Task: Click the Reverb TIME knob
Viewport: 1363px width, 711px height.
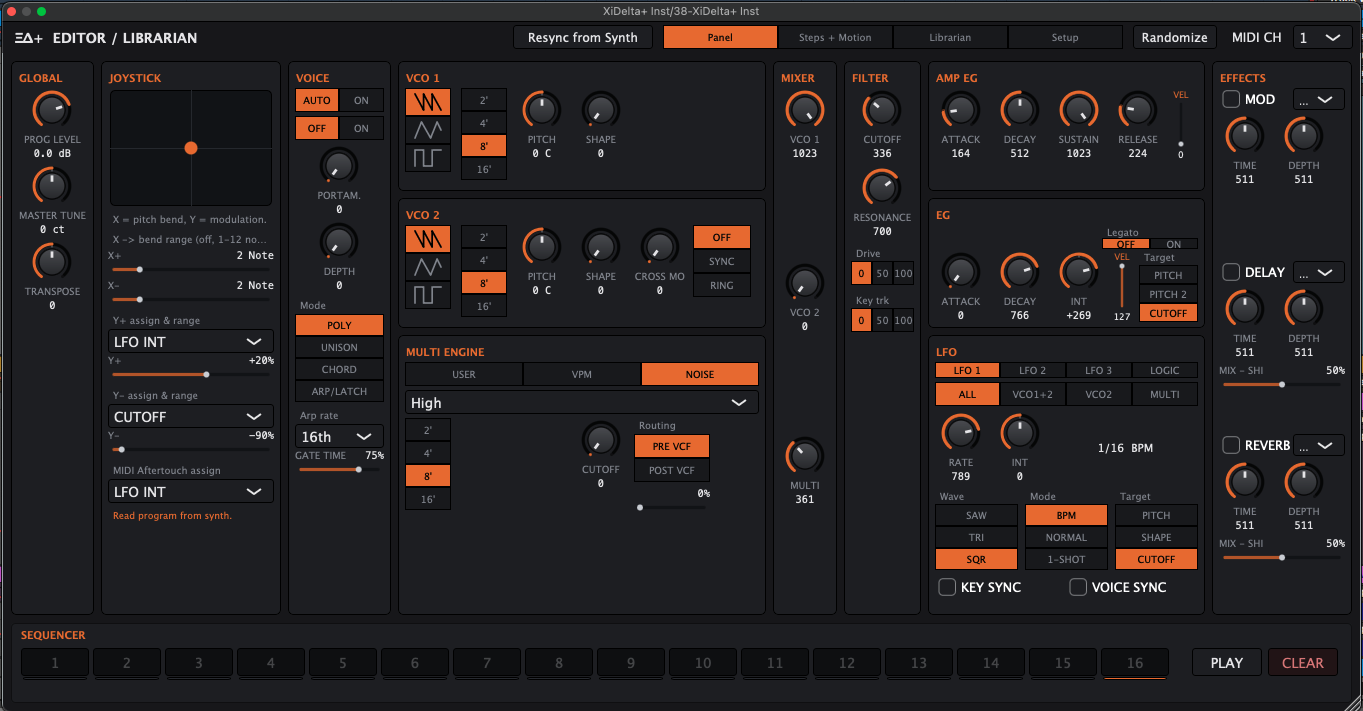Action: pos(1244,482)
